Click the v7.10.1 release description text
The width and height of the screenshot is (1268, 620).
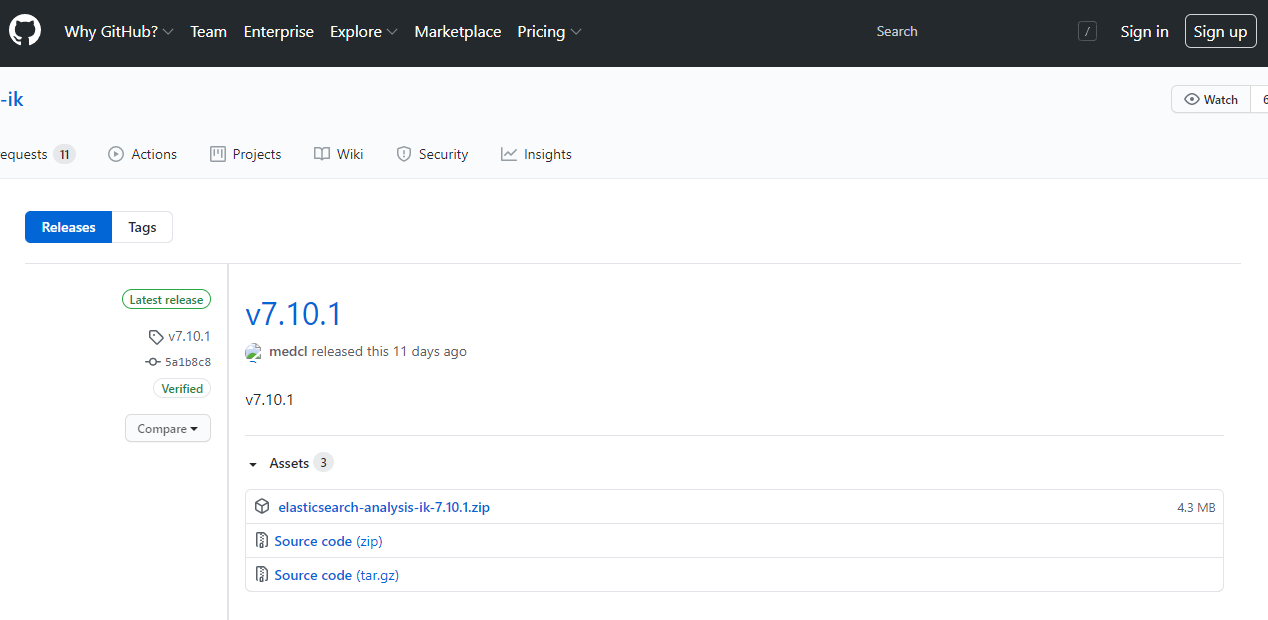(269, 399)
